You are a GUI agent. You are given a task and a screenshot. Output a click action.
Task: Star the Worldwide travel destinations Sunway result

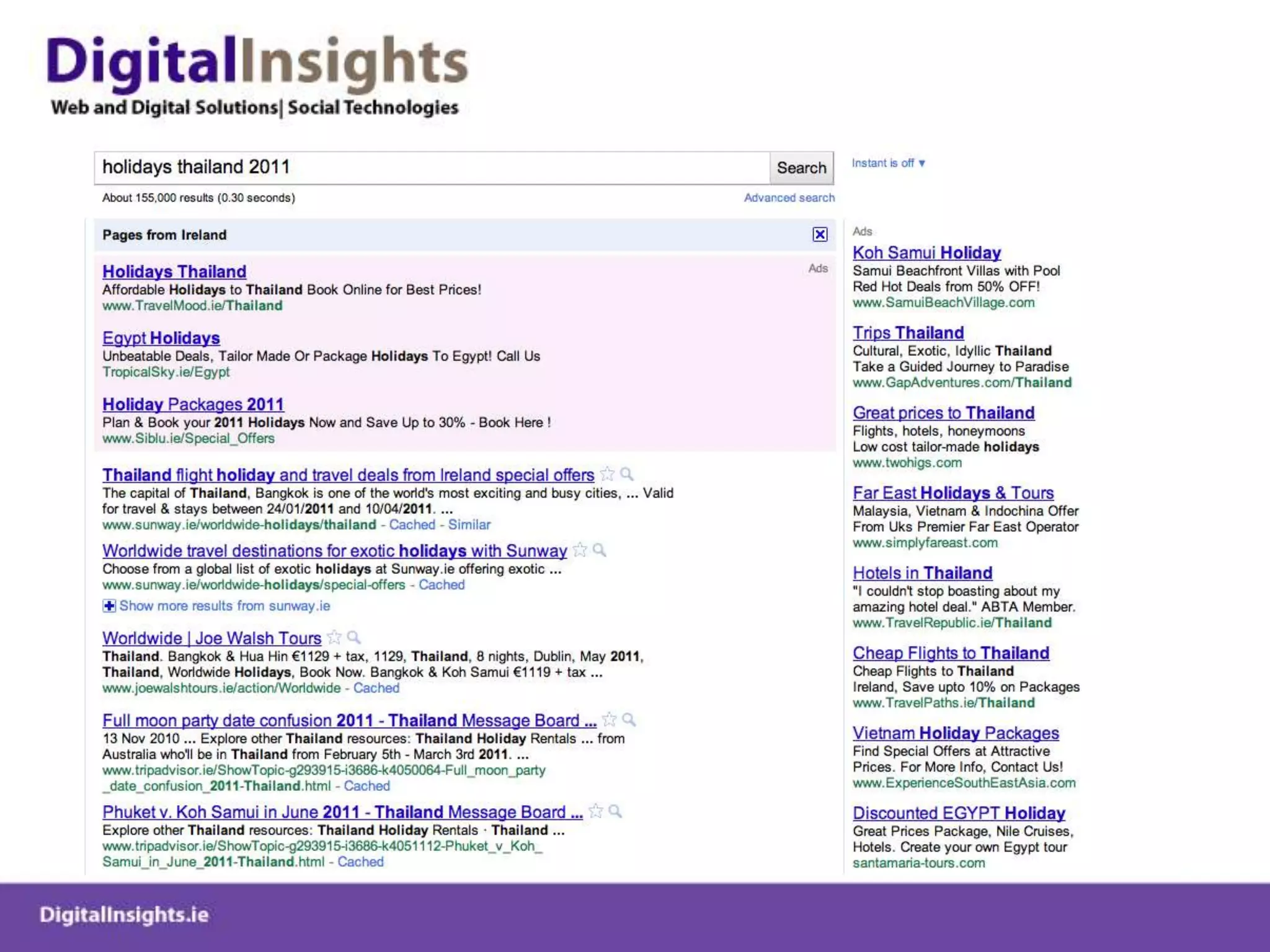pos(580,550)
